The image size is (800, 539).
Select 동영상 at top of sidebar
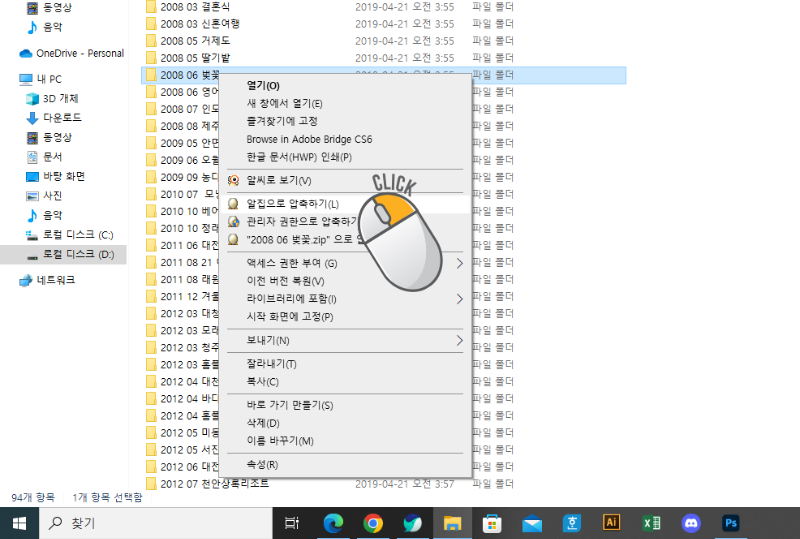(x=57, y=8)
